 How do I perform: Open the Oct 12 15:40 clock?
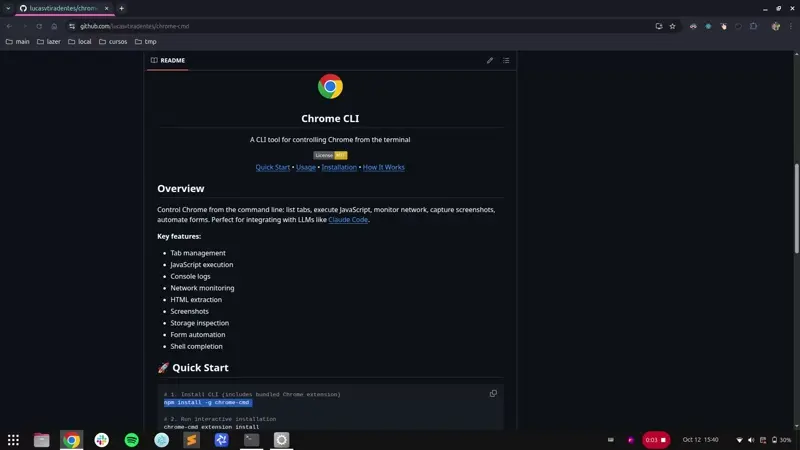point(701,440)
